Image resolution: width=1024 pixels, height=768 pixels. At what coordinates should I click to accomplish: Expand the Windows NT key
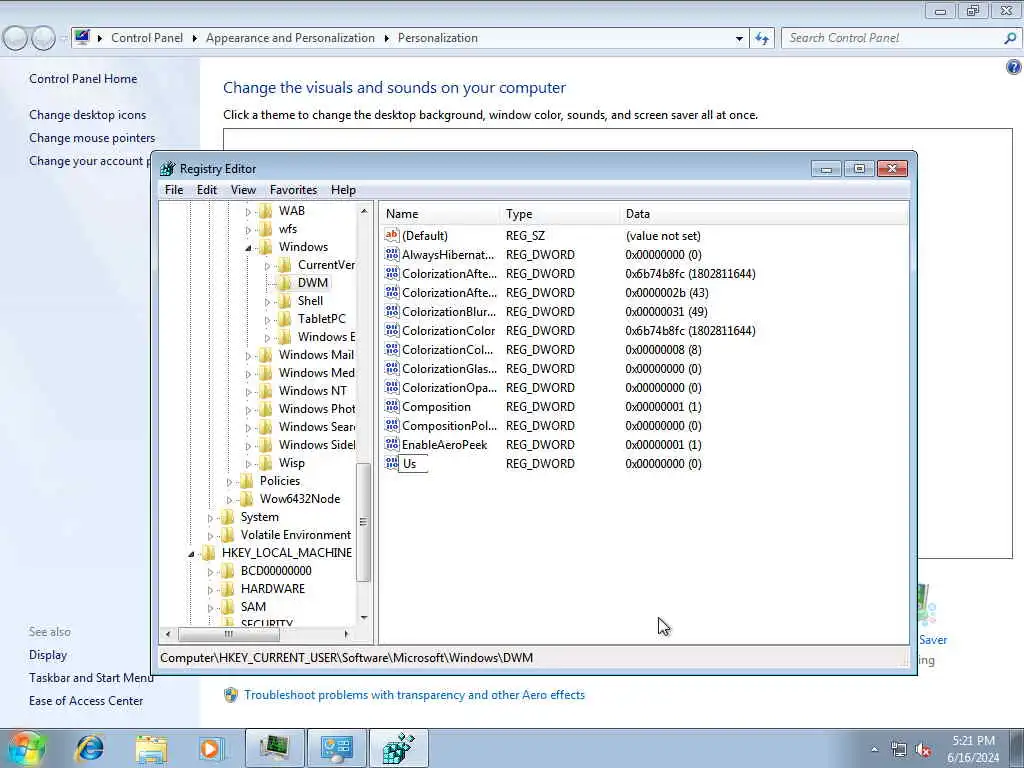pyautogui.click(x=248, y=392)
